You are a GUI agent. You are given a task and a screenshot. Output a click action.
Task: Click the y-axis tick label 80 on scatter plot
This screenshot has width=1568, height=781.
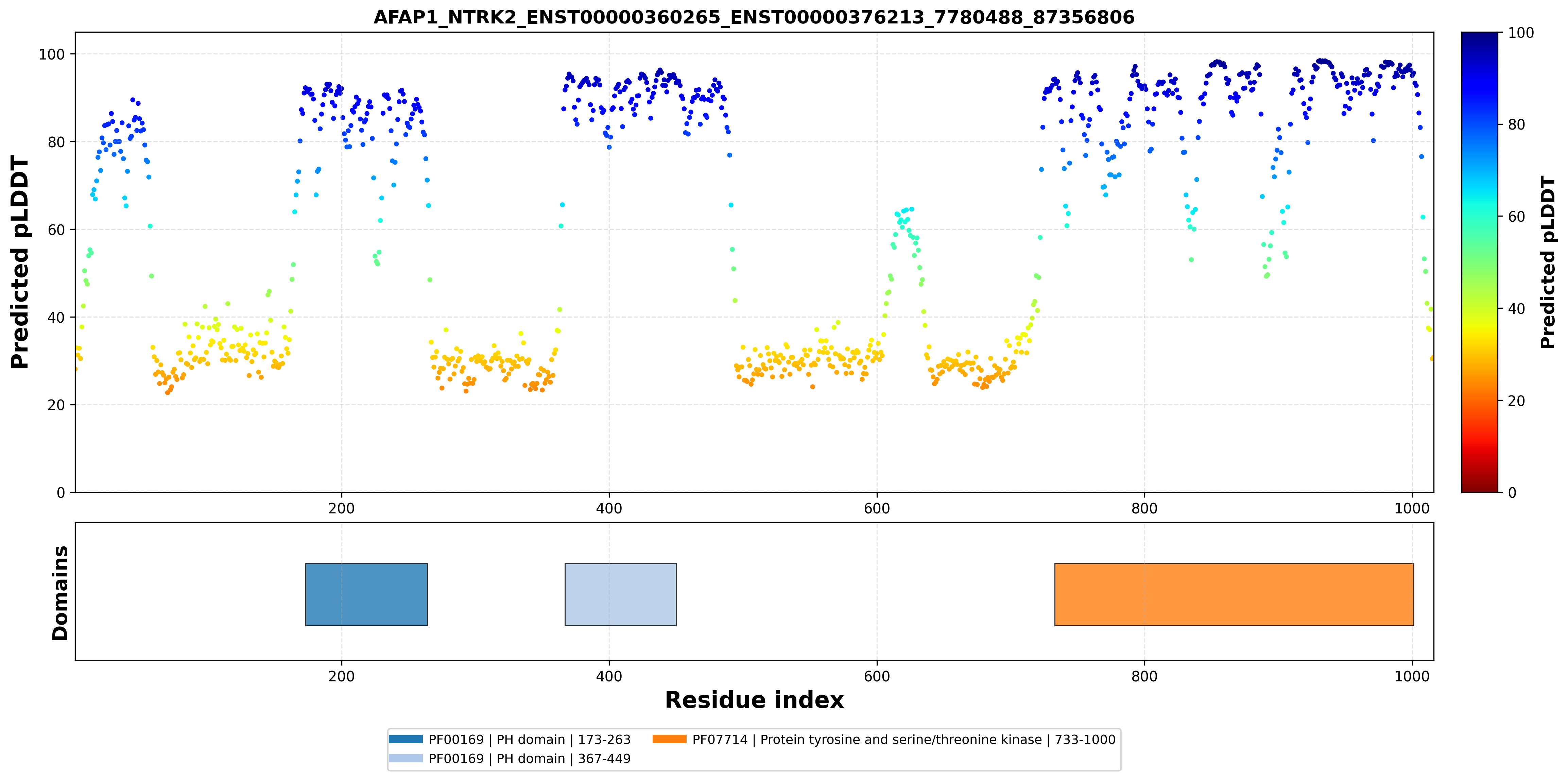click(56, 142)
